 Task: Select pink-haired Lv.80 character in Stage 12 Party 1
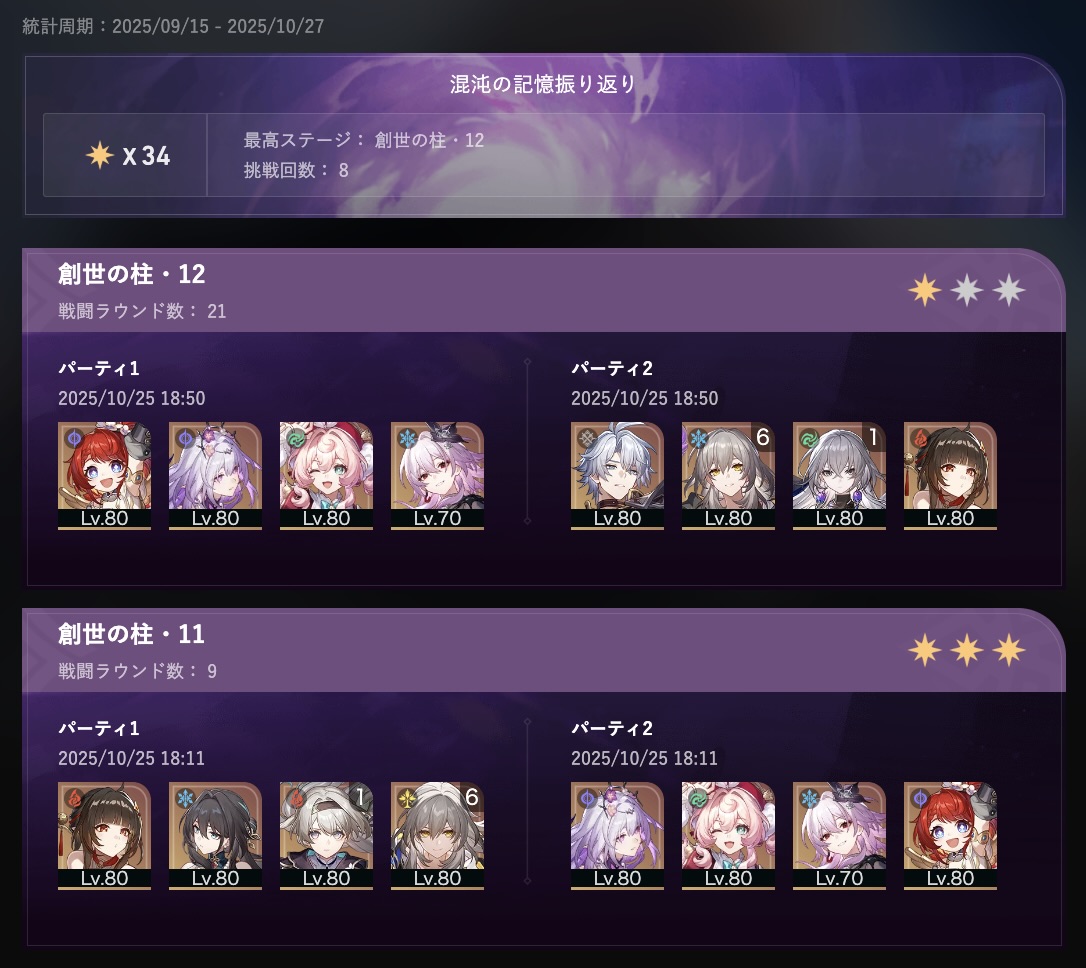click(326, 476)
